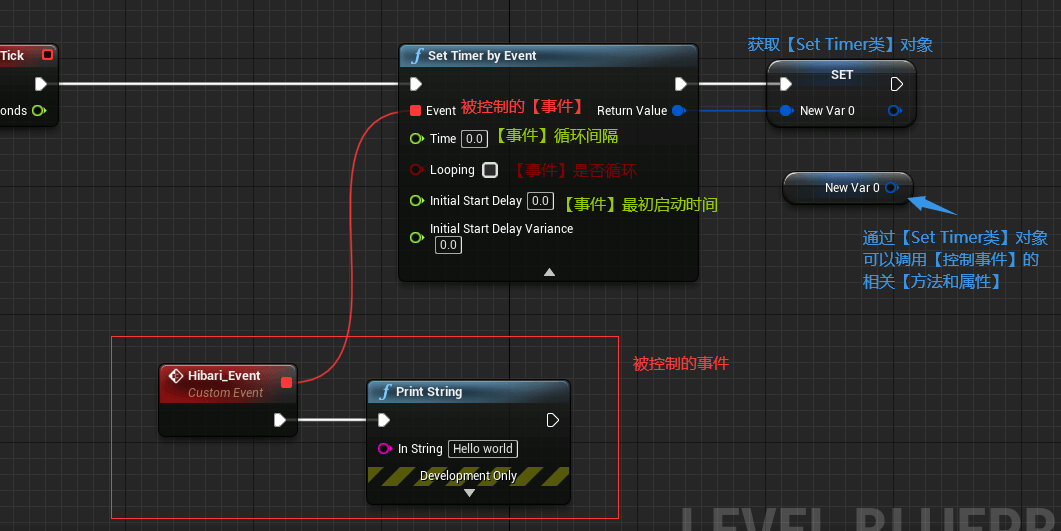Click the Initial Start Delay pin
1061x531 pixels.
[x=417, y=201]
